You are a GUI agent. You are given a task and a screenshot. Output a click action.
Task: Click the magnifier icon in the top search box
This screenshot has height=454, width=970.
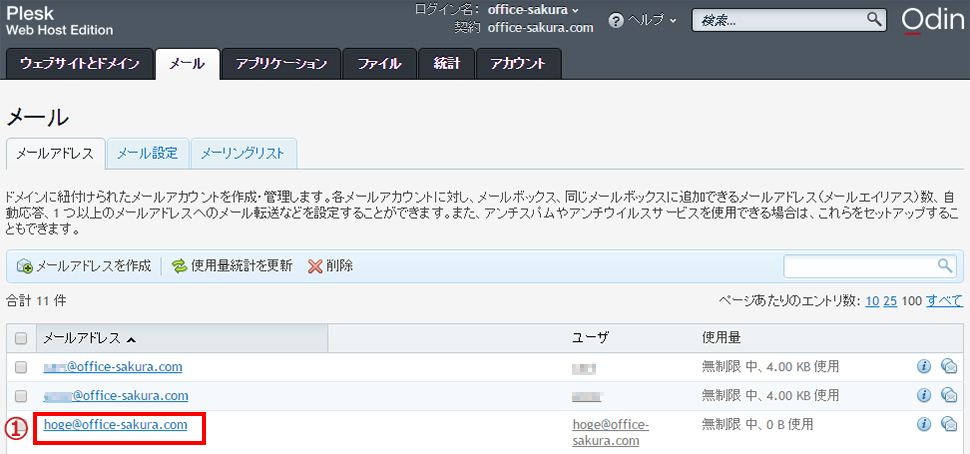click(873, 19)
